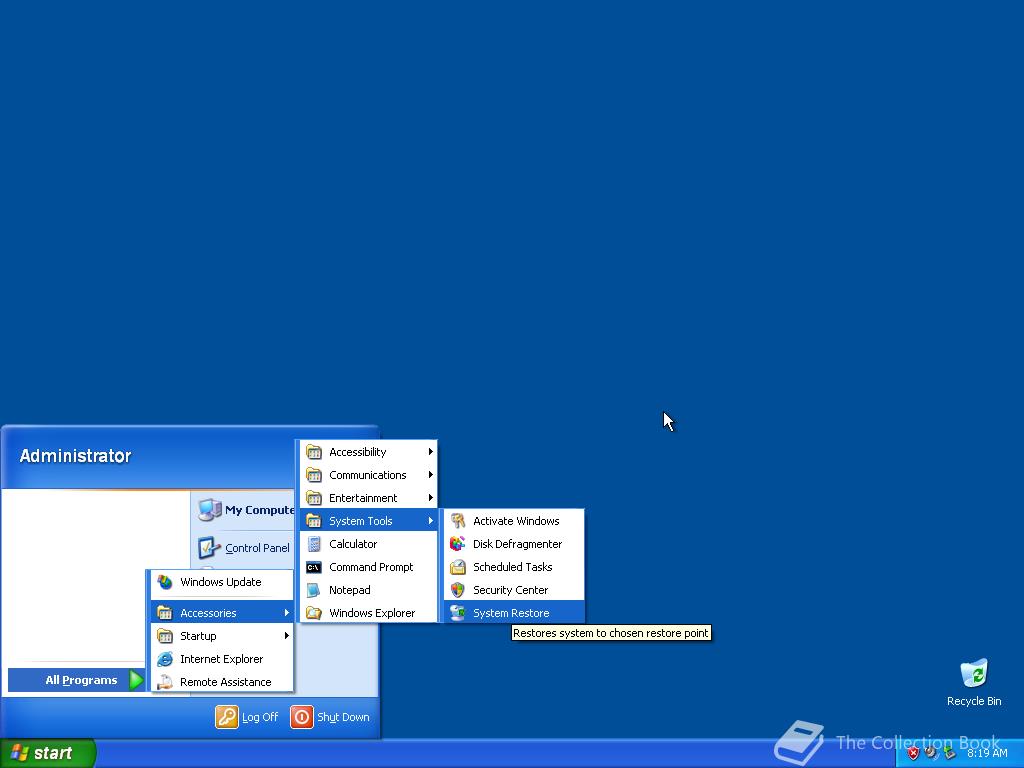This screenshot has height=768, width=1024.
Task: Click the Control Panel icon
Action: click(209, 547)
